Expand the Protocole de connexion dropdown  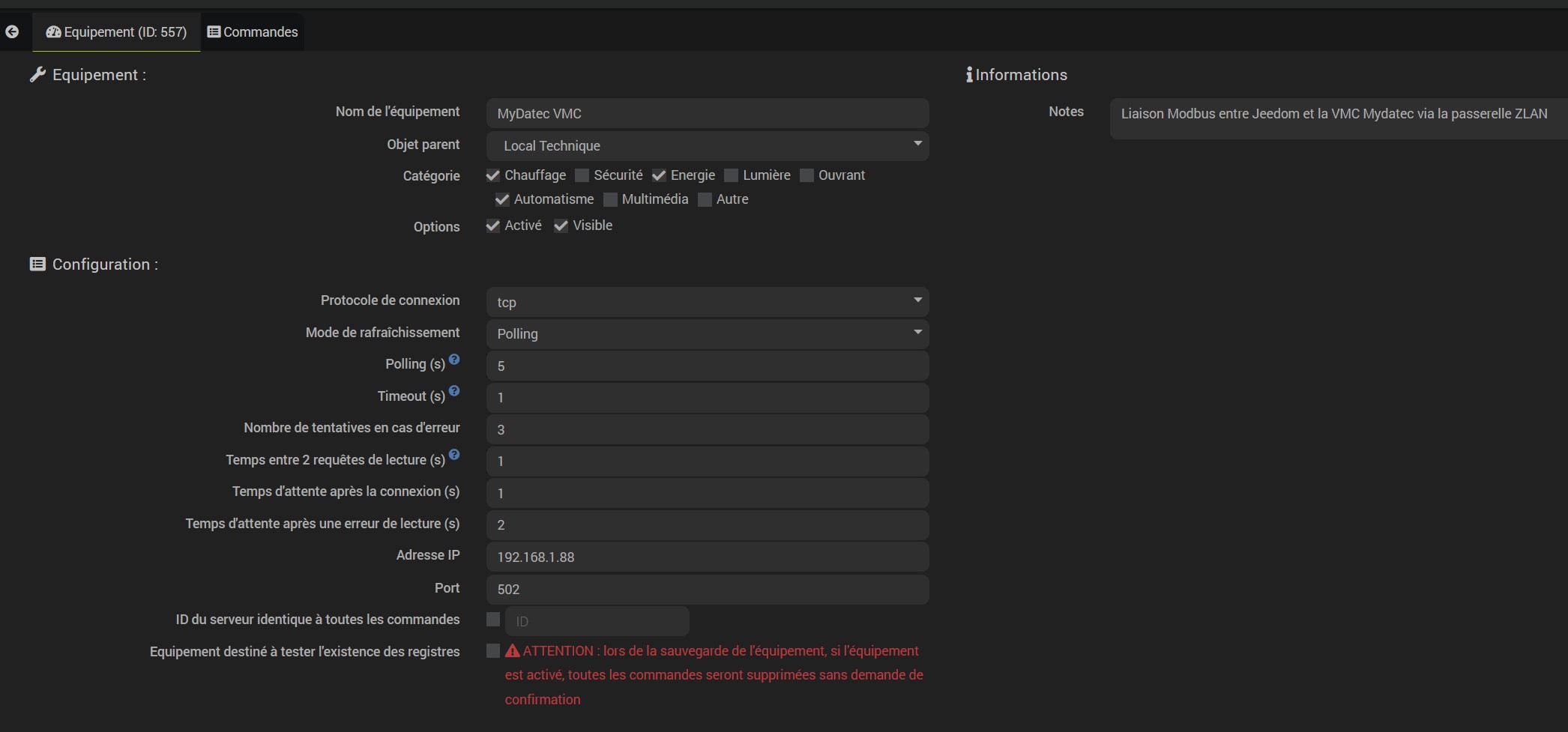707,302
